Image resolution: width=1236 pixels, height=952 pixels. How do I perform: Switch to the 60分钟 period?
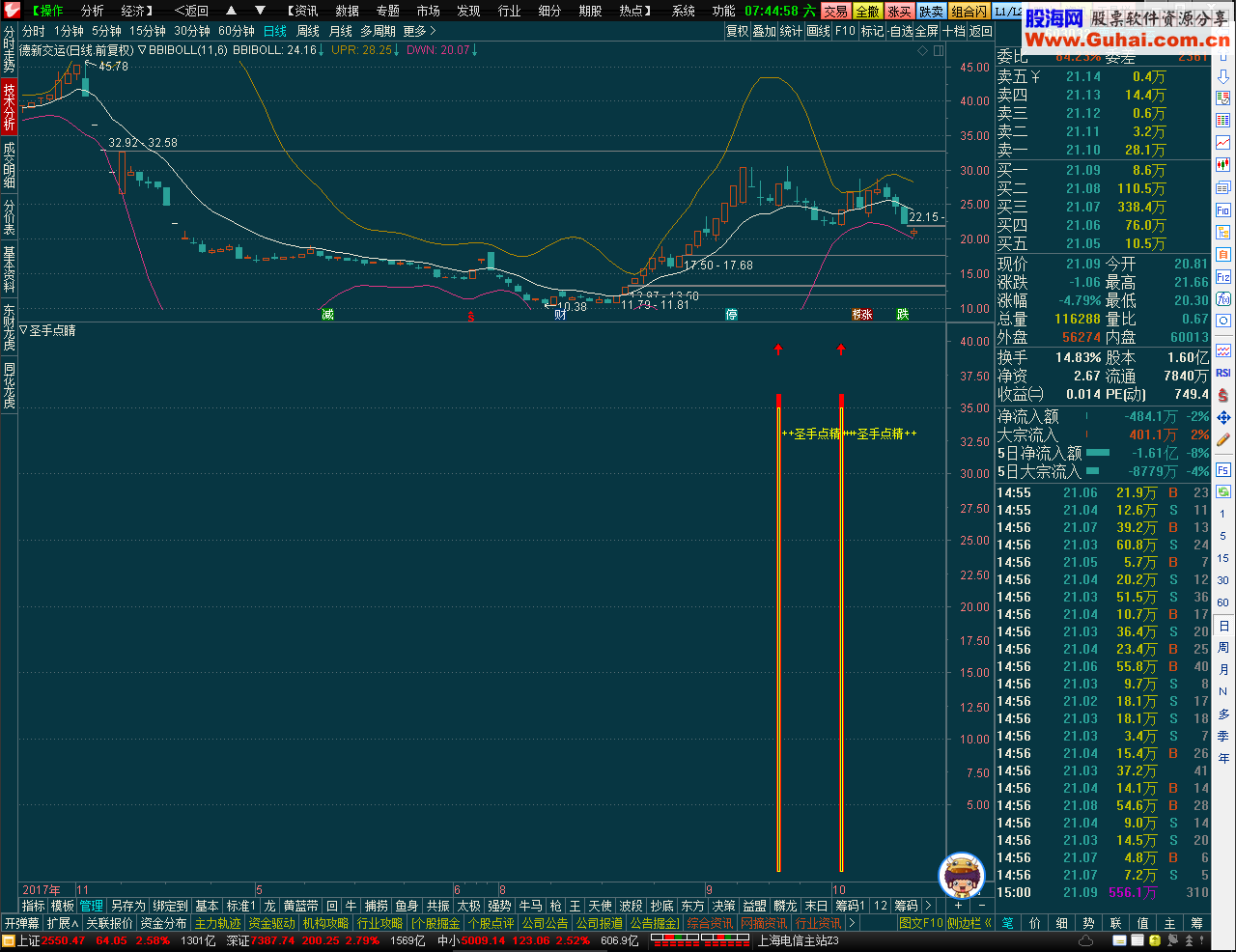point(237,31)
